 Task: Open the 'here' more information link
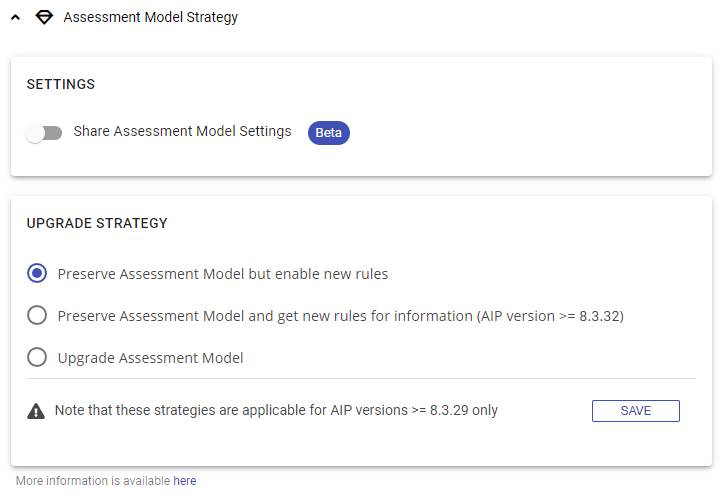pos(185,481)
